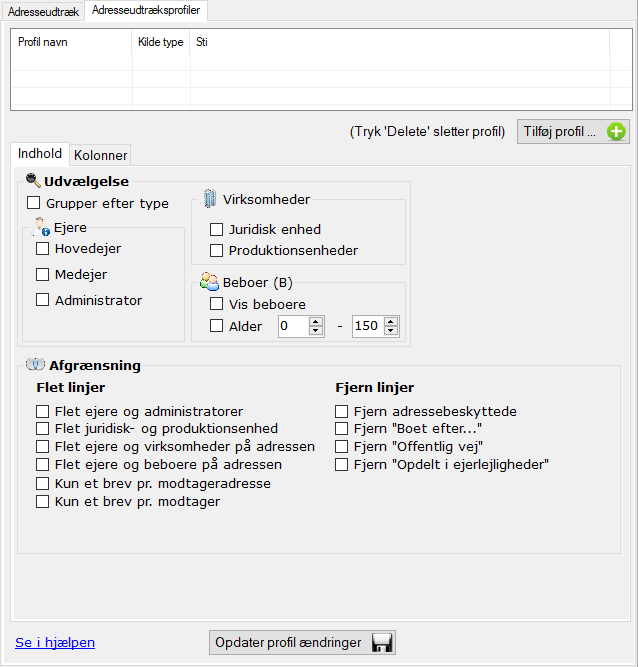638x667 pixels.
Task: Tick the Medejer checkbox
Action: click(x=43, y=274)
